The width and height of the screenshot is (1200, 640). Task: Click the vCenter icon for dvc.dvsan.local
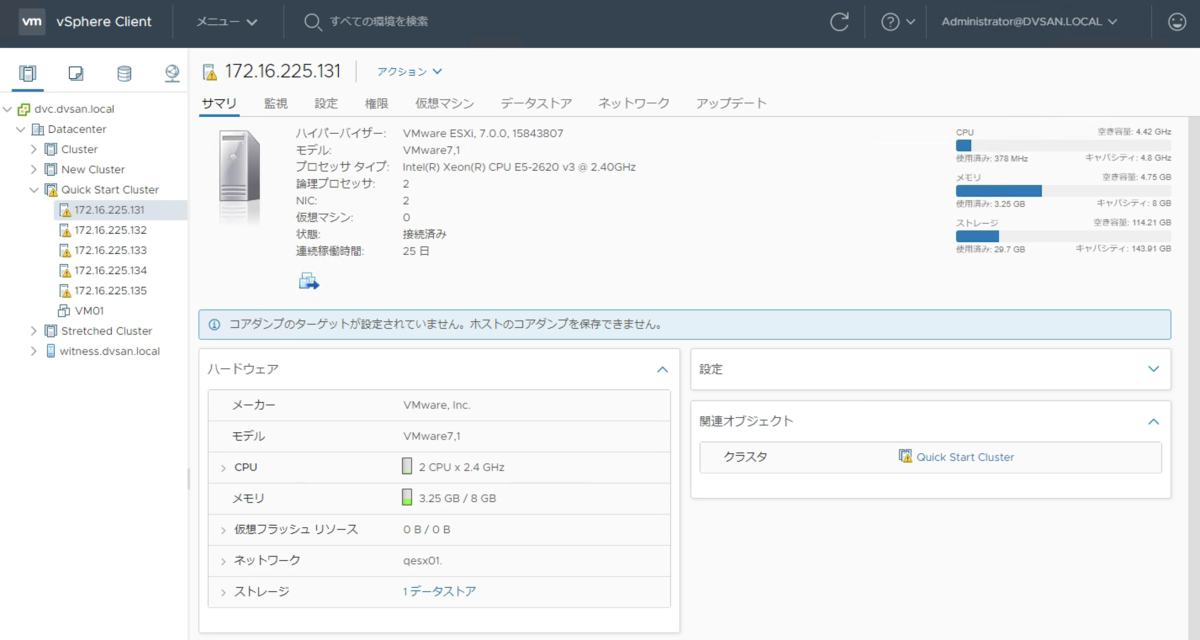[23, 109]
